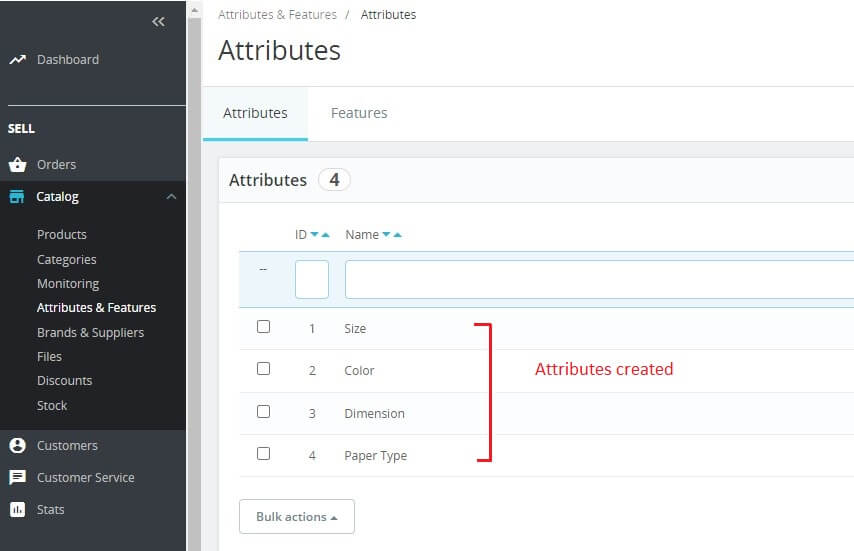Click the Customers person icon

pyautogui.click(x=17, y=445)
